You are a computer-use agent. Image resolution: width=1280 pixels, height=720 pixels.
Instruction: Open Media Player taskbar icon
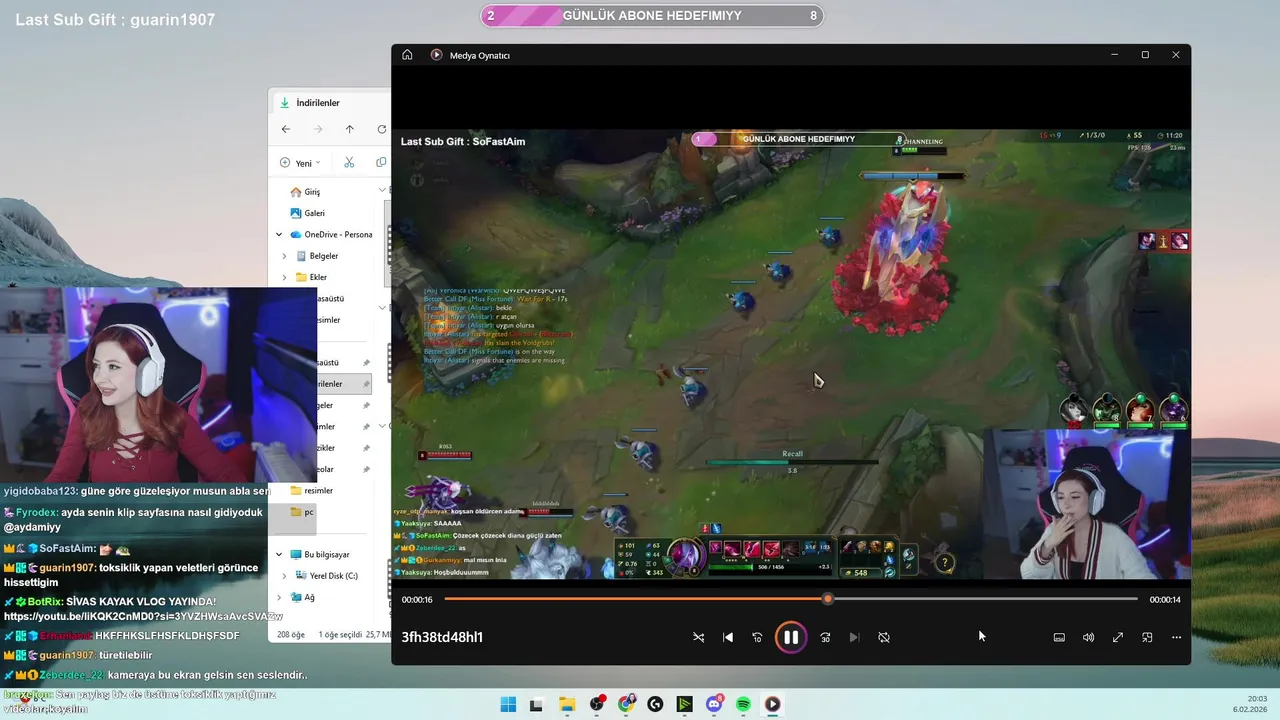772,704
